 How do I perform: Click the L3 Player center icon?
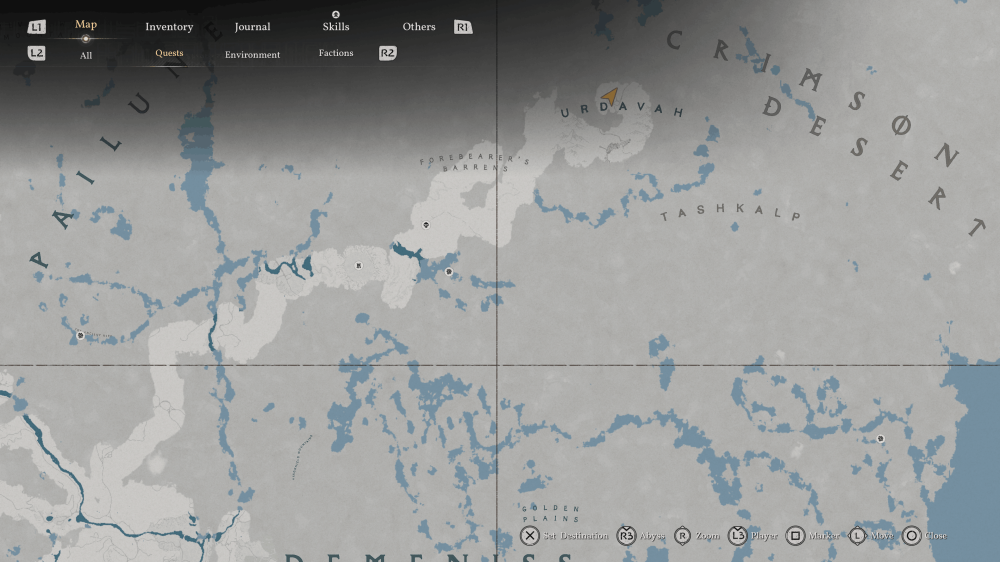tap(737, 536)
